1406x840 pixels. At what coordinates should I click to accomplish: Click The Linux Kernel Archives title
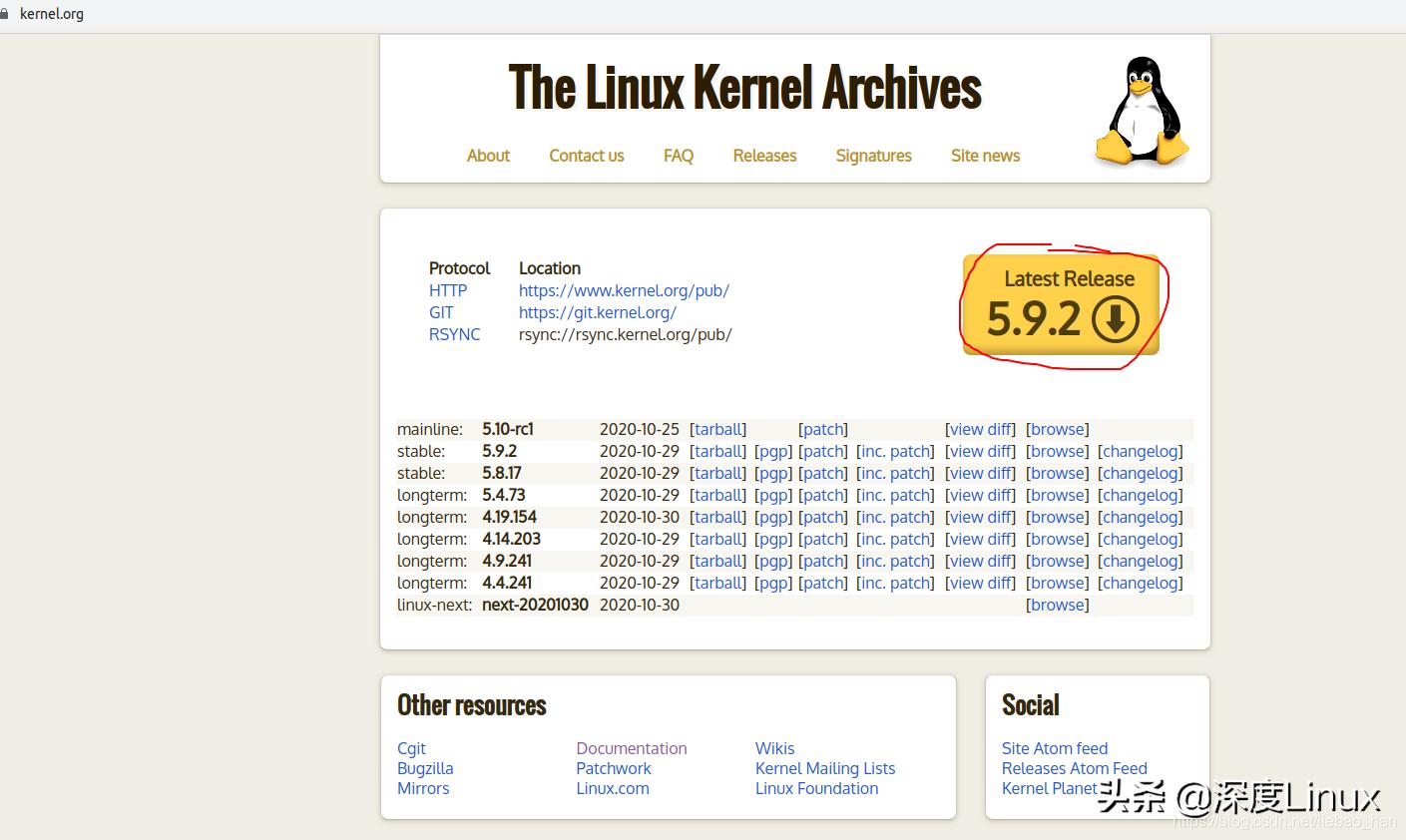(745, 88)
